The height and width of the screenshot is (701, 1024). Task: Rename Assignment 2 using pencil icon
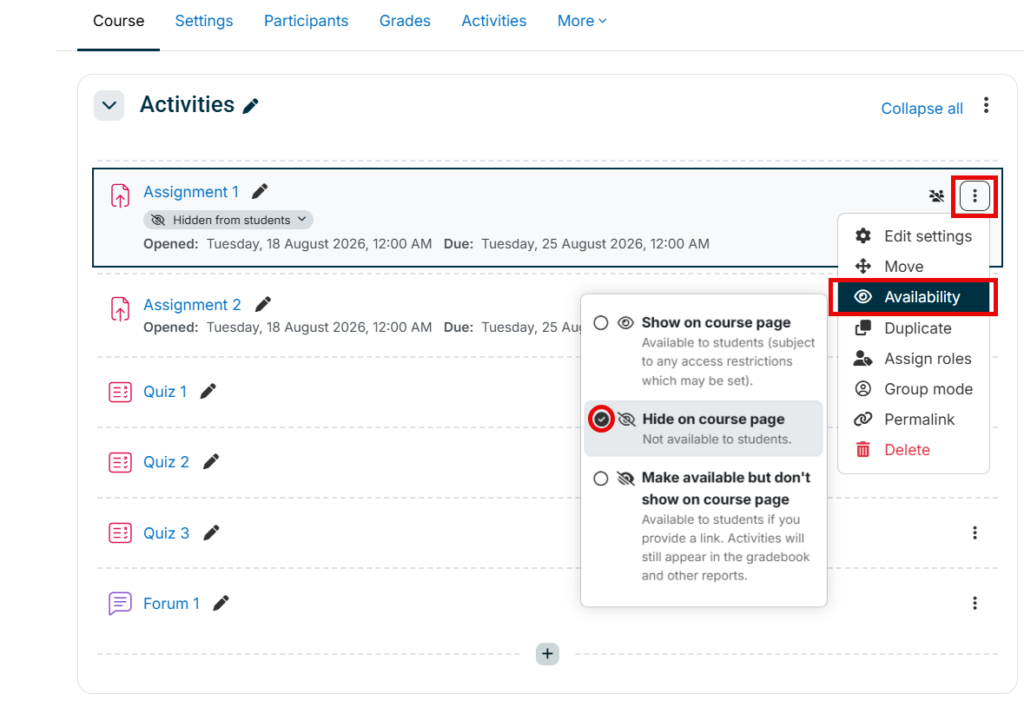[x=263, y=304]
